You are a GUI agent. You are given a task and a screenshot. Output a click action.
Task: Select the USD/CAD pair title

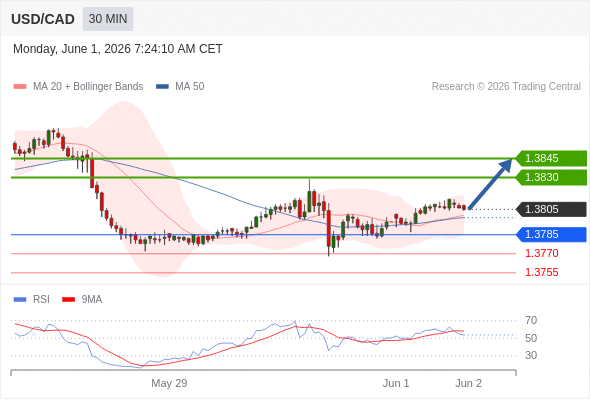43,19
